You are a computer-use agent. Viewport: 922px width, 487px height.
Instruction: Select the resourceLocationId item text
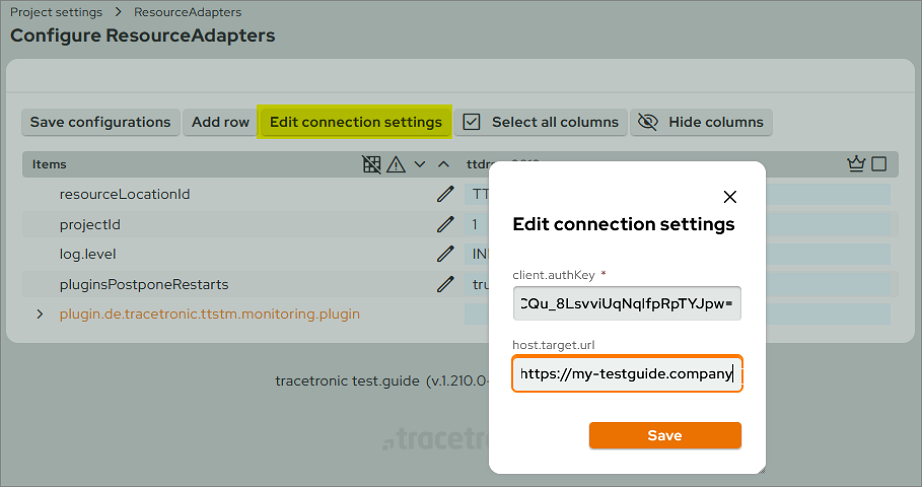pyautogui.click(x=125, y=194)
